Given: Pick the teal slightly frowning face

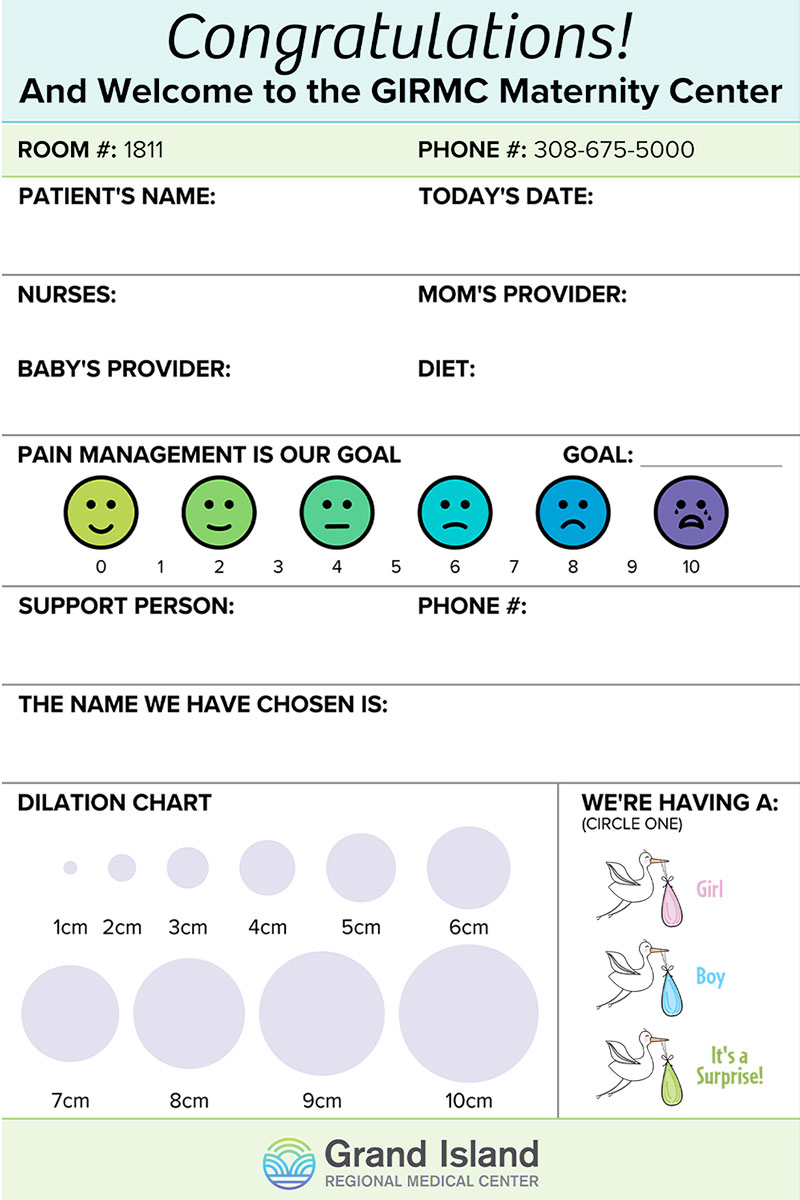Looking at the screenshot, I should tap(455, 512).
